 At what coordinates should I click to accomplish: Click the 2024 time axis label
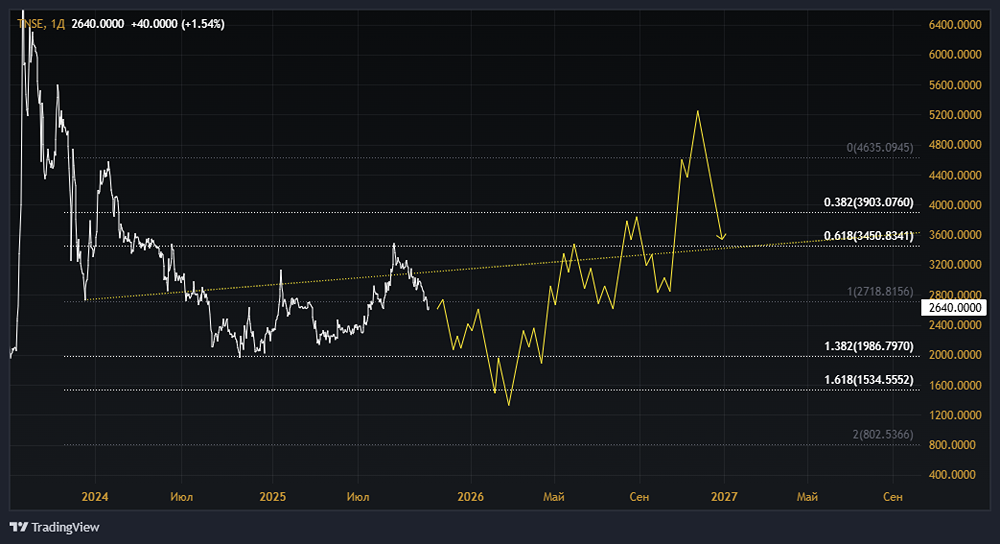pos(95,497)
